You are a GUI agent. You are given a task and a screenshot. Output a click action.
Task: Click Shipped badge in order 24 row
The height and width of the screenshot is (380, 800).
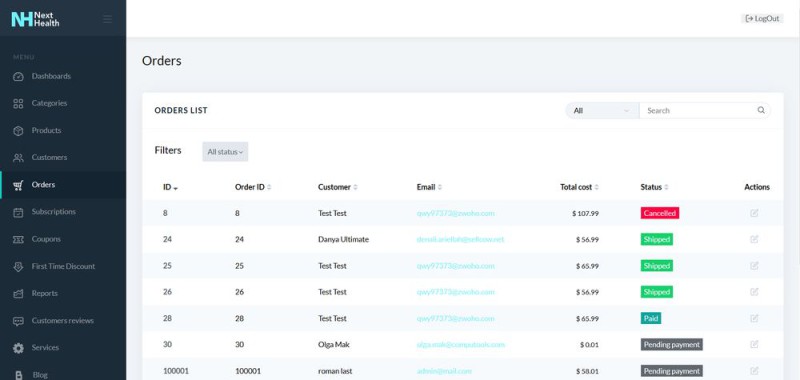pos(657,239)
